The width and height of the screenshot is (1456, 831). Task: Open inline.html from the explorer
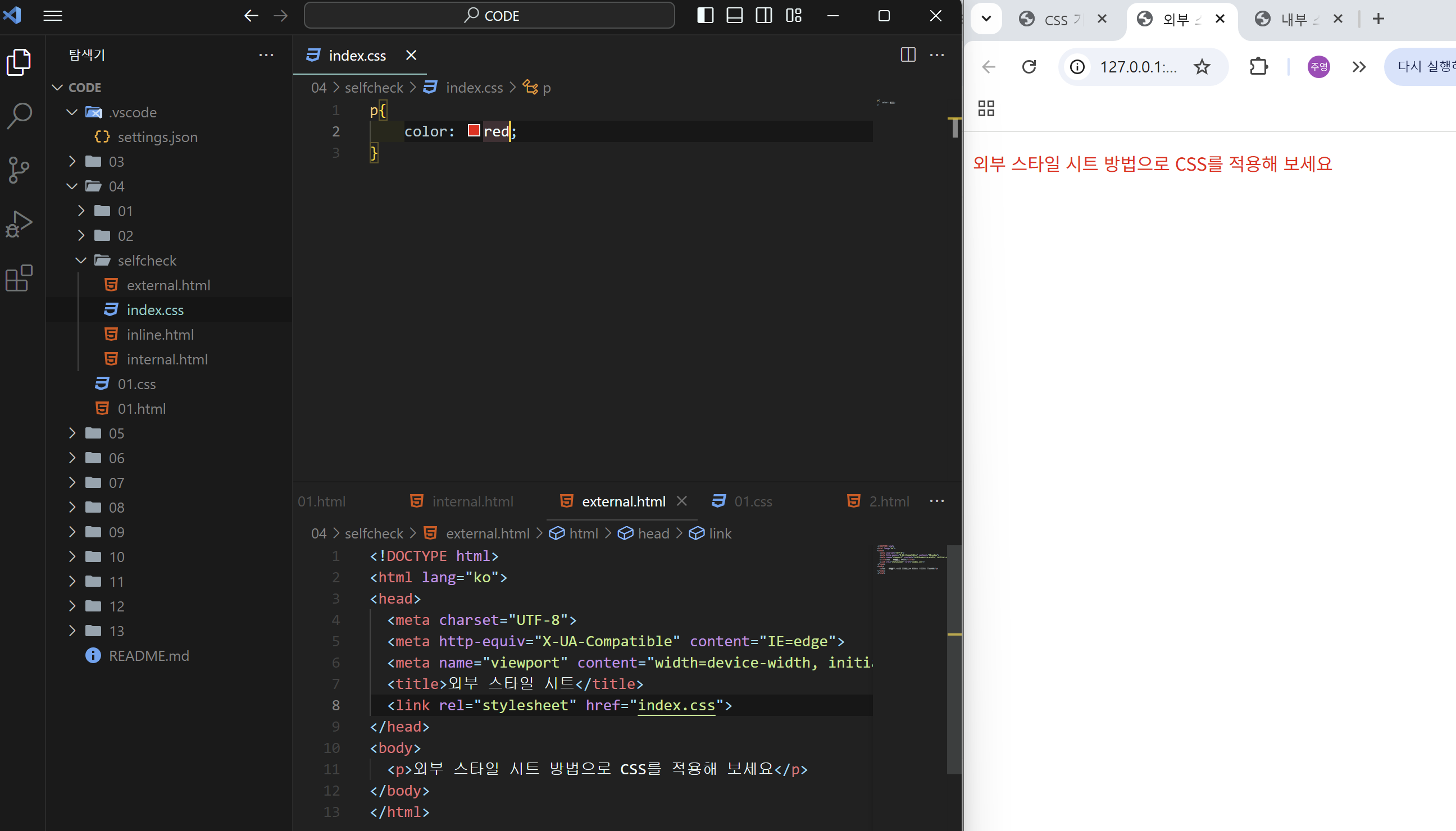tap(160, 335)
